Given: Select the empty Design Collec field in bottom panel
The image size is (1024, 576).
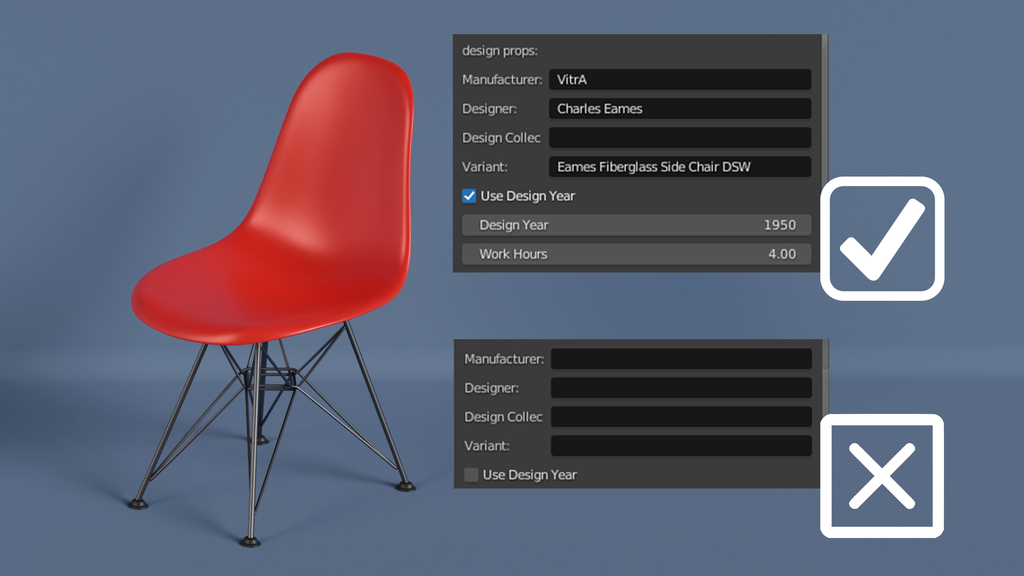Looking at the screenshot, I should [x=682, y=416].
